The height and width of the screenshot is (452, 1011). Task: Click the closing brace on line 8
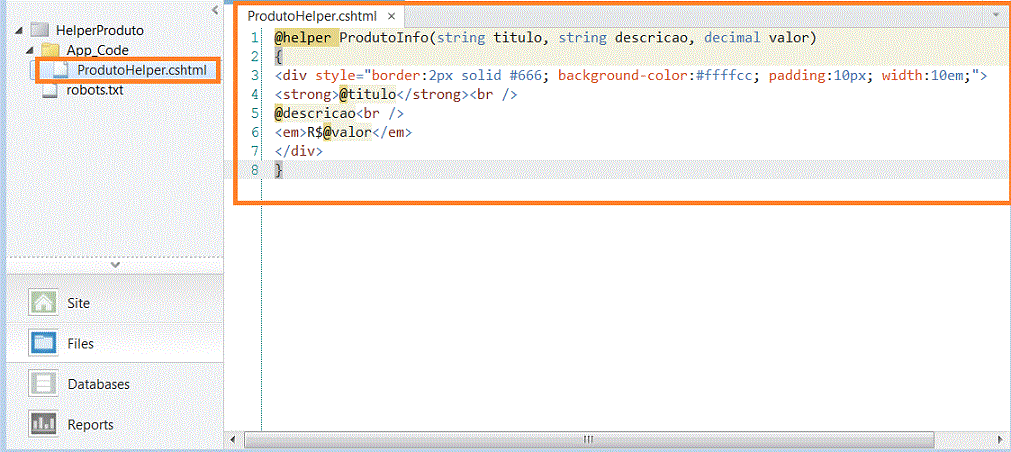coord(279,170)
